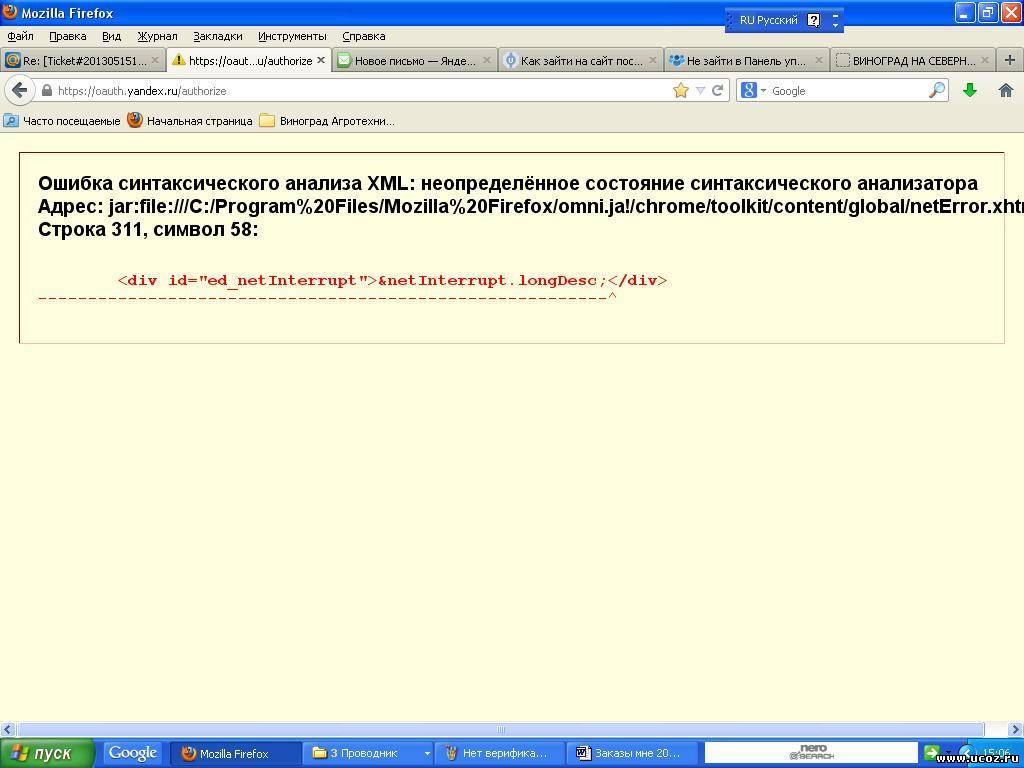Viewport: 1024px width, 768px height.
Task: Expand the Проводник taskbar group
Action: tap(427, 753)
